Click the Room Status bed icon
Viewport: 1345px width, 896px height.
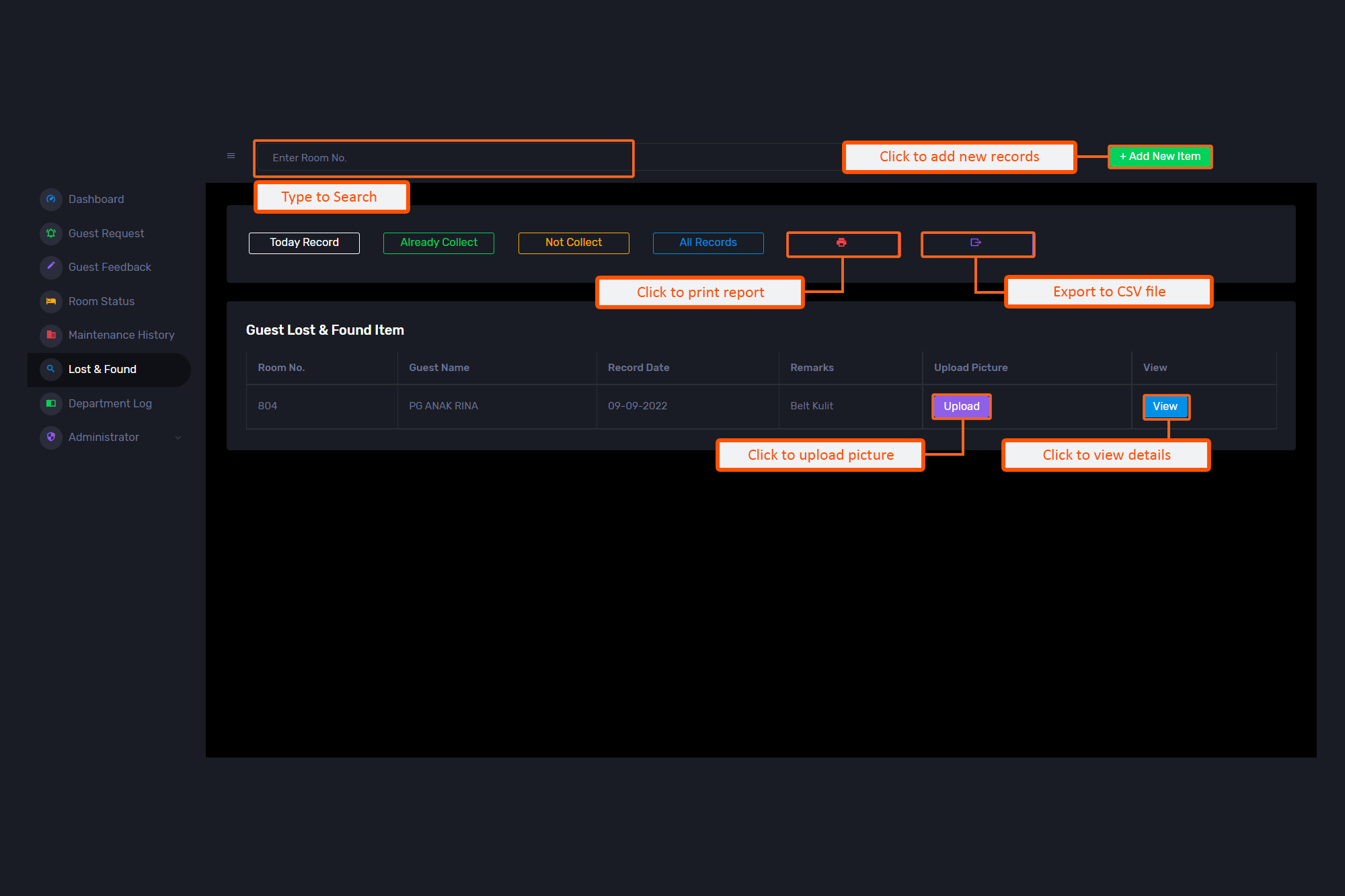51,301
